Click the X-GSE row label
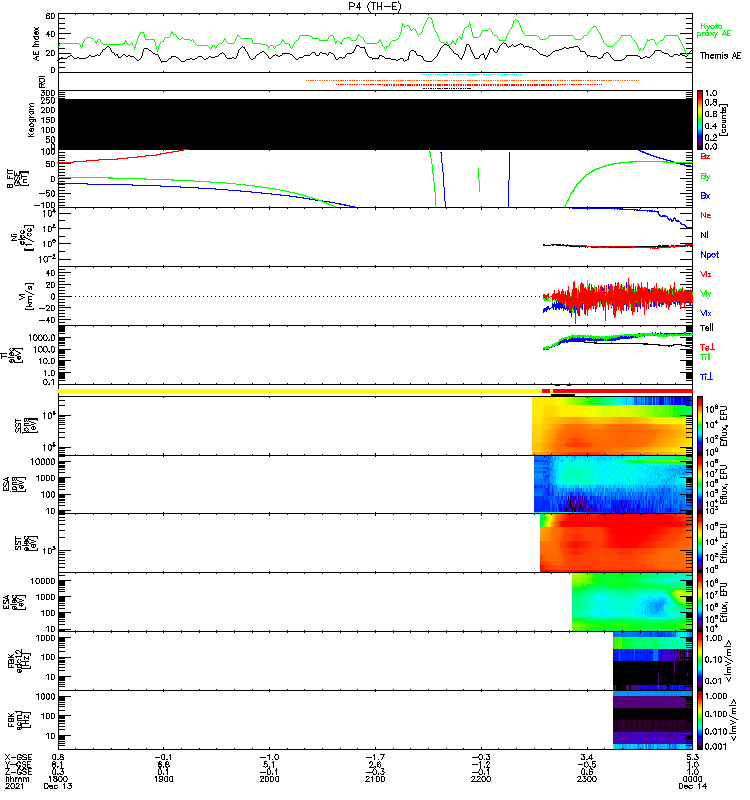The image size is (750, 800). coord(18,757)
